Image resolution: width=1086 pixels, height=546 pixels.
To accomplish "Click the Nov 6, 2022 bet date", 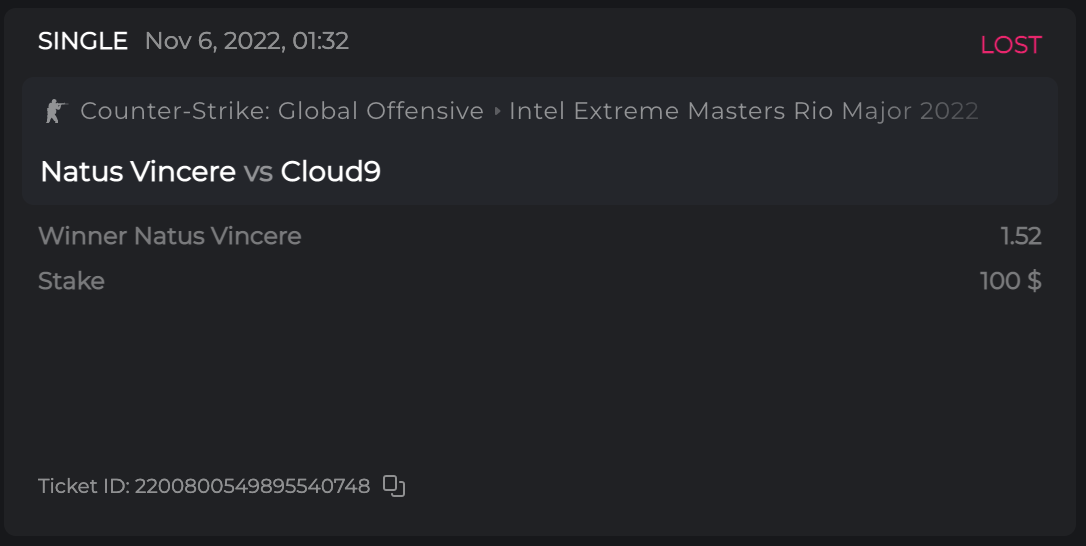I will (211, 41).
